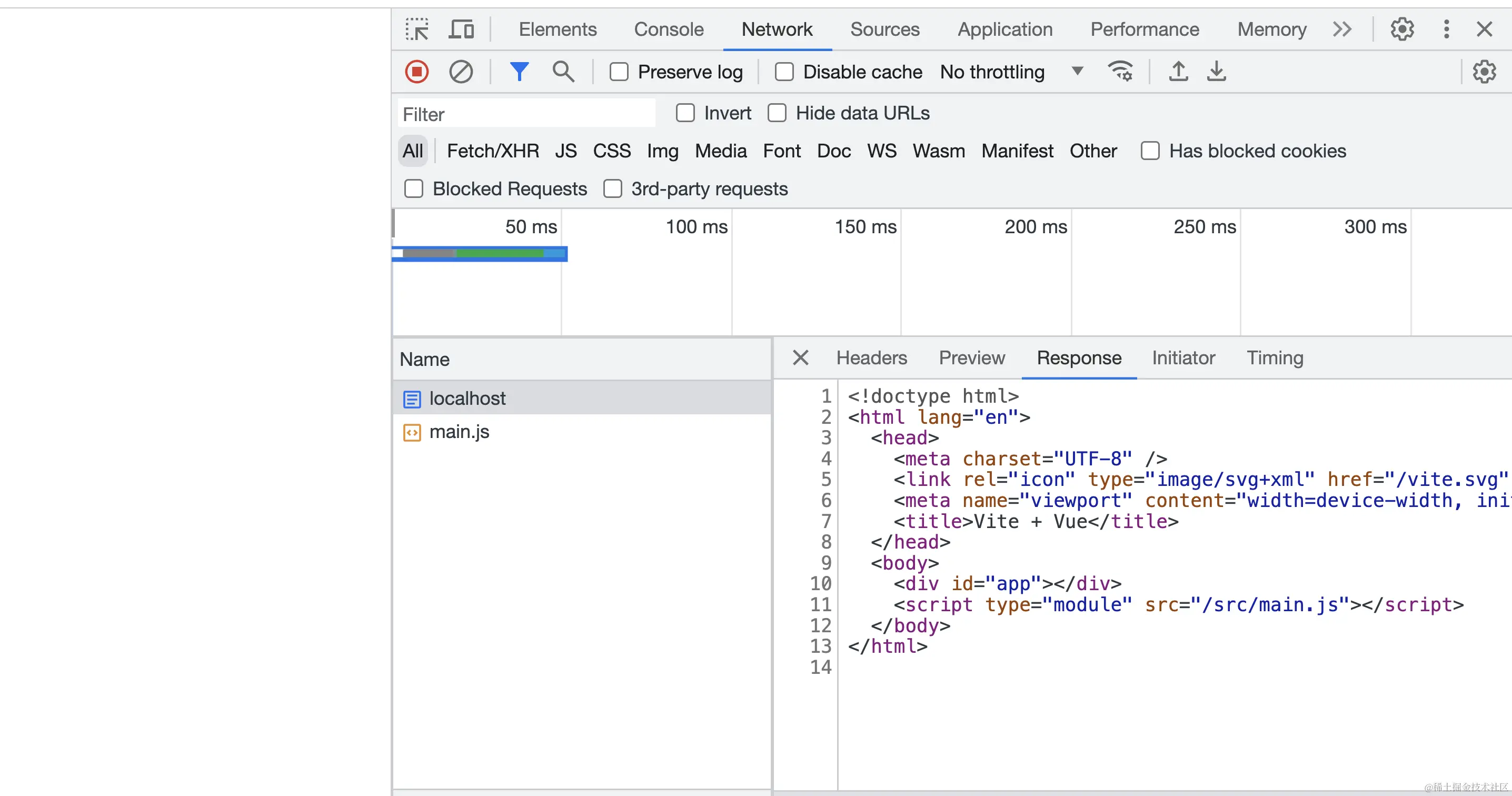Select the main.js request row
The height and width of the screenshot is (796, 1512).
tap(582, 432)
